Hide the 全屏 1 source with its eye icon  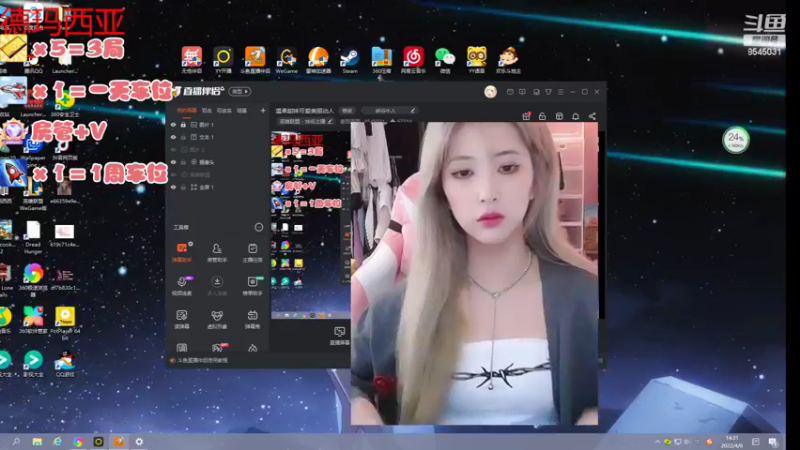click(173, 187)
